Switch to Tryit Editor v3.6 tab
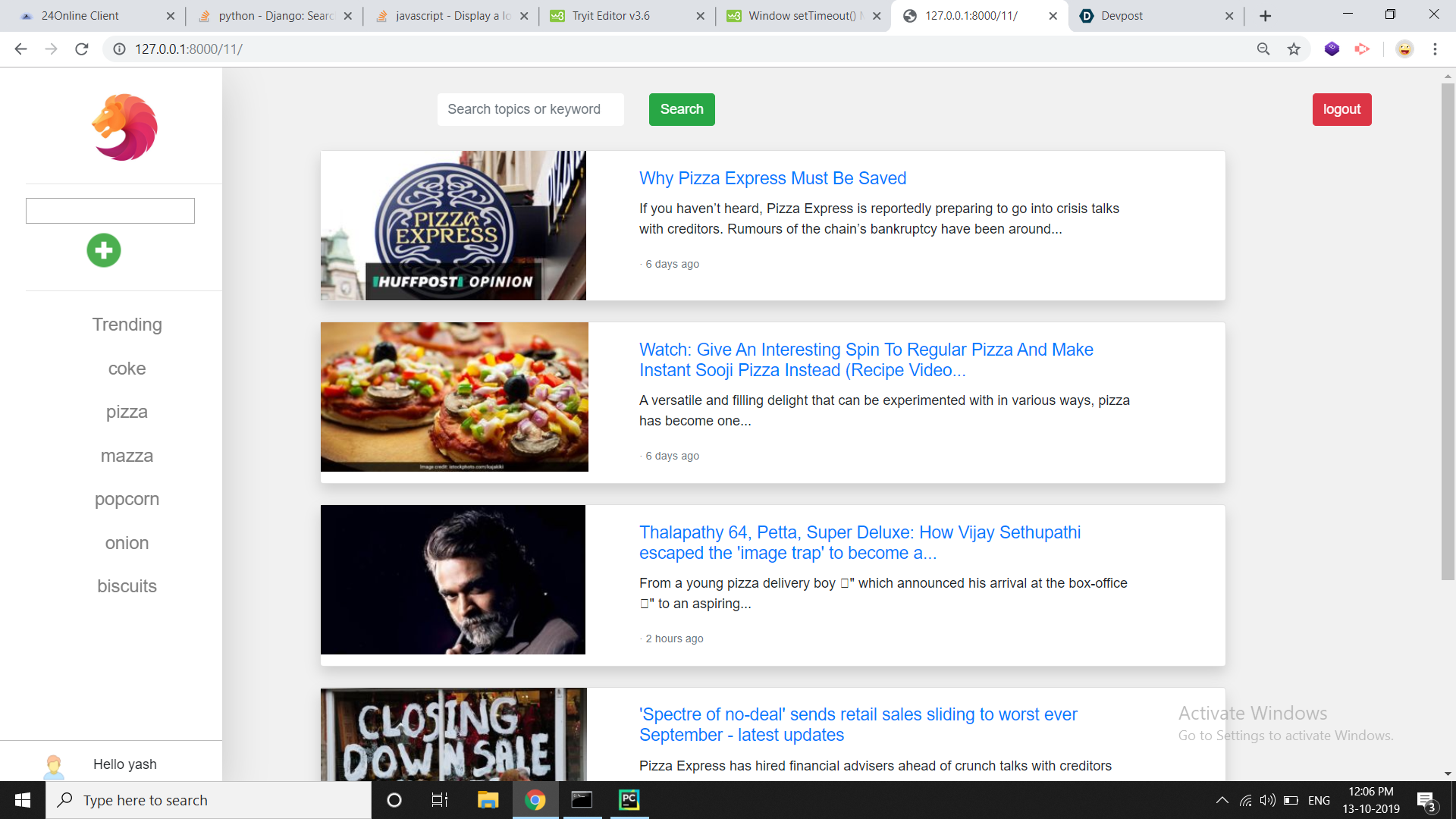This screenshot has height=819, width=1456. tap(623, 16)
